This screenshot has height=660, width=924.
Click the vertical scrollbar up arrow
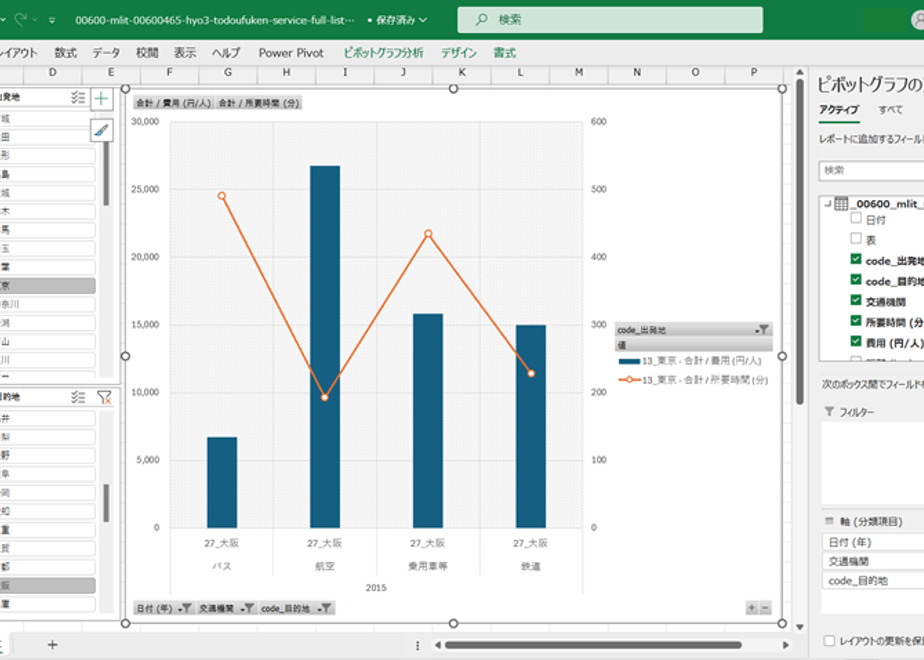pyautogui.click(x=800, y=72)
